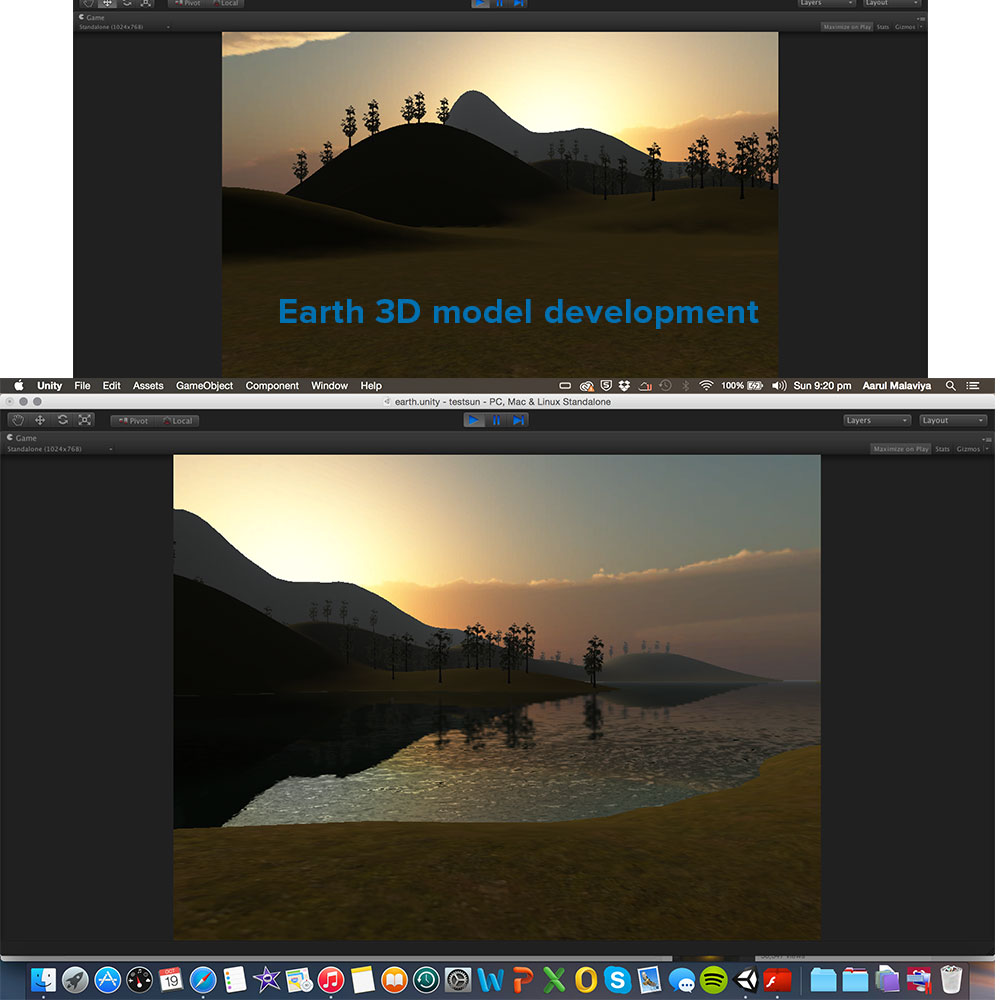Viewport: 1000px width, 1000px height.
Task: Open the Component menu
Action: 272,386
